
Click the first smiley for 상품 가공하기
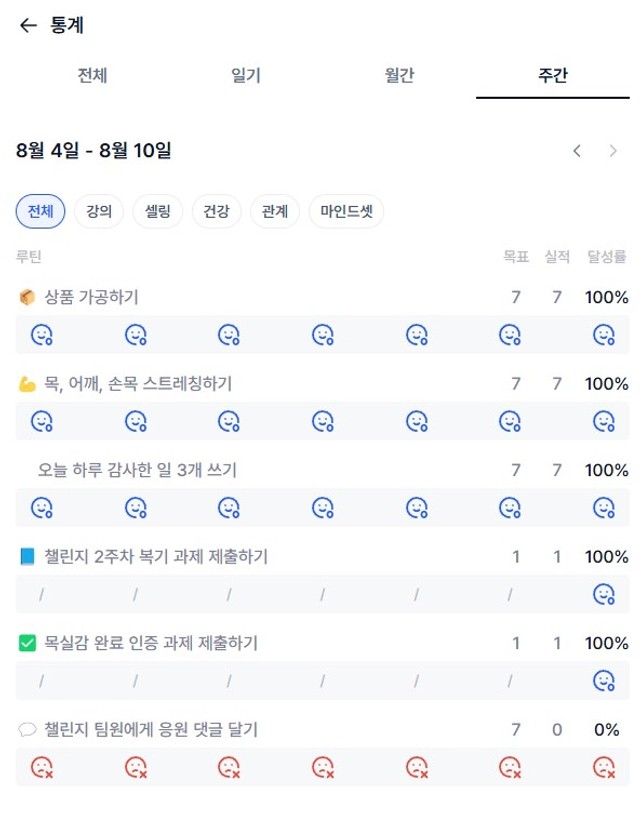click(42, 335)
